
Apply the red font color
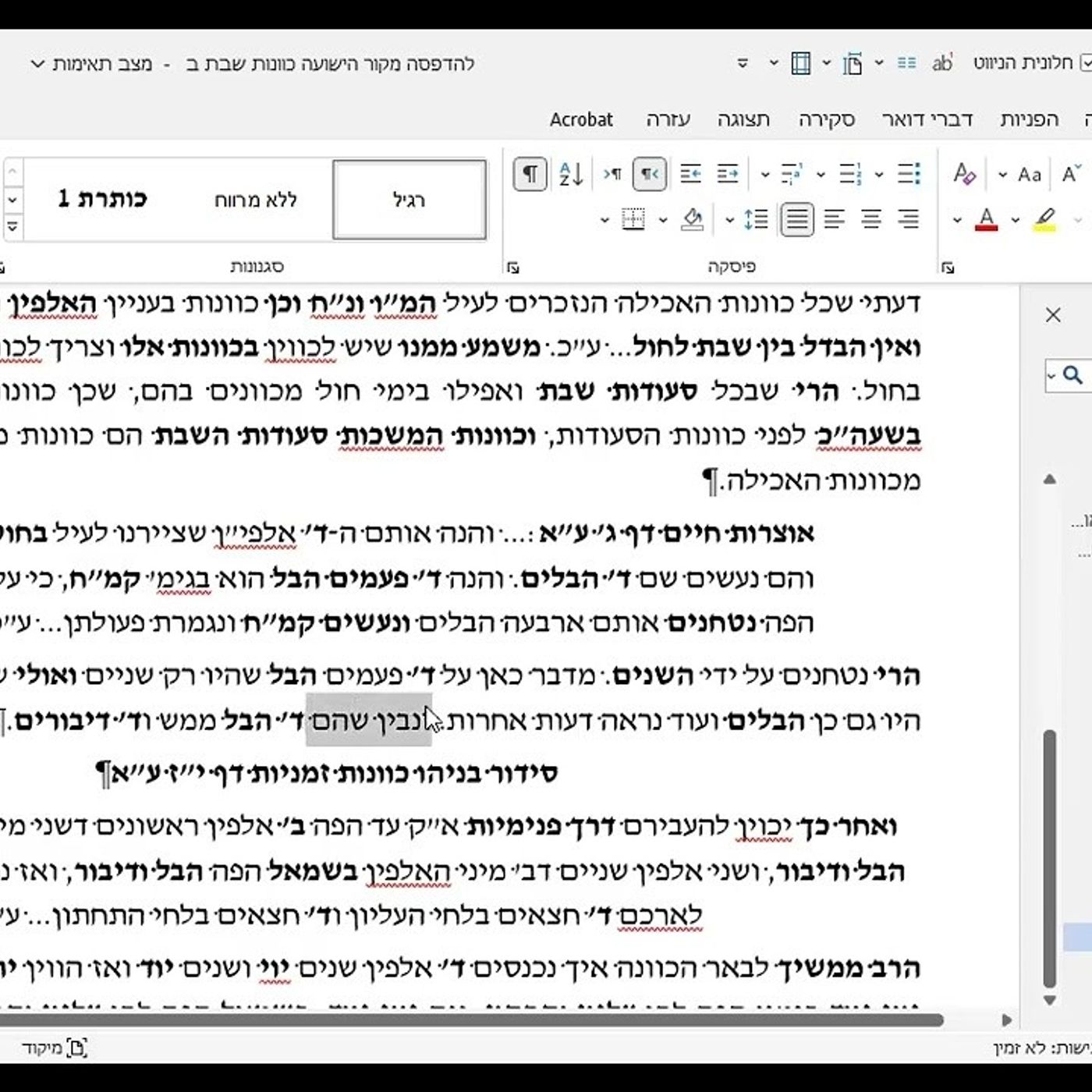(x=987, y=219)
